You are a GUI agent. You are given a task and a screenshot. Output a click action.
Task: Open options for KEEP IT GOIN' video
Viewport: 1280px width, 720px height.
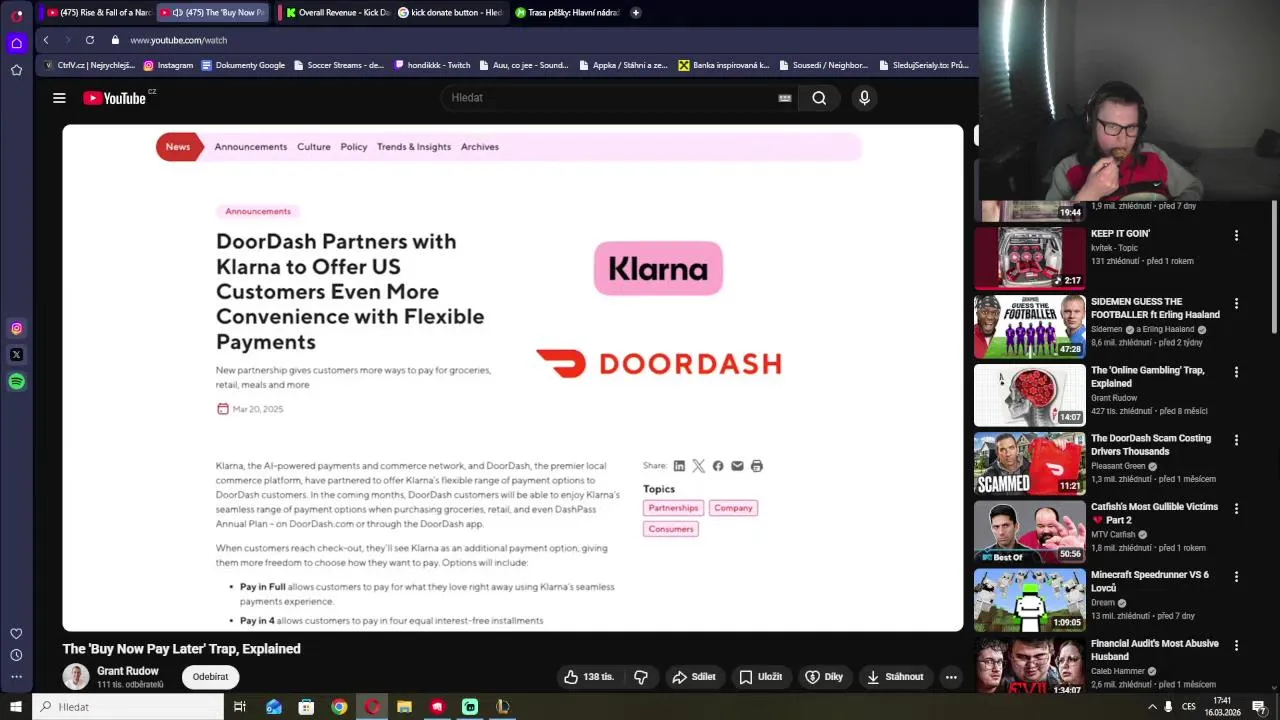1236,236
